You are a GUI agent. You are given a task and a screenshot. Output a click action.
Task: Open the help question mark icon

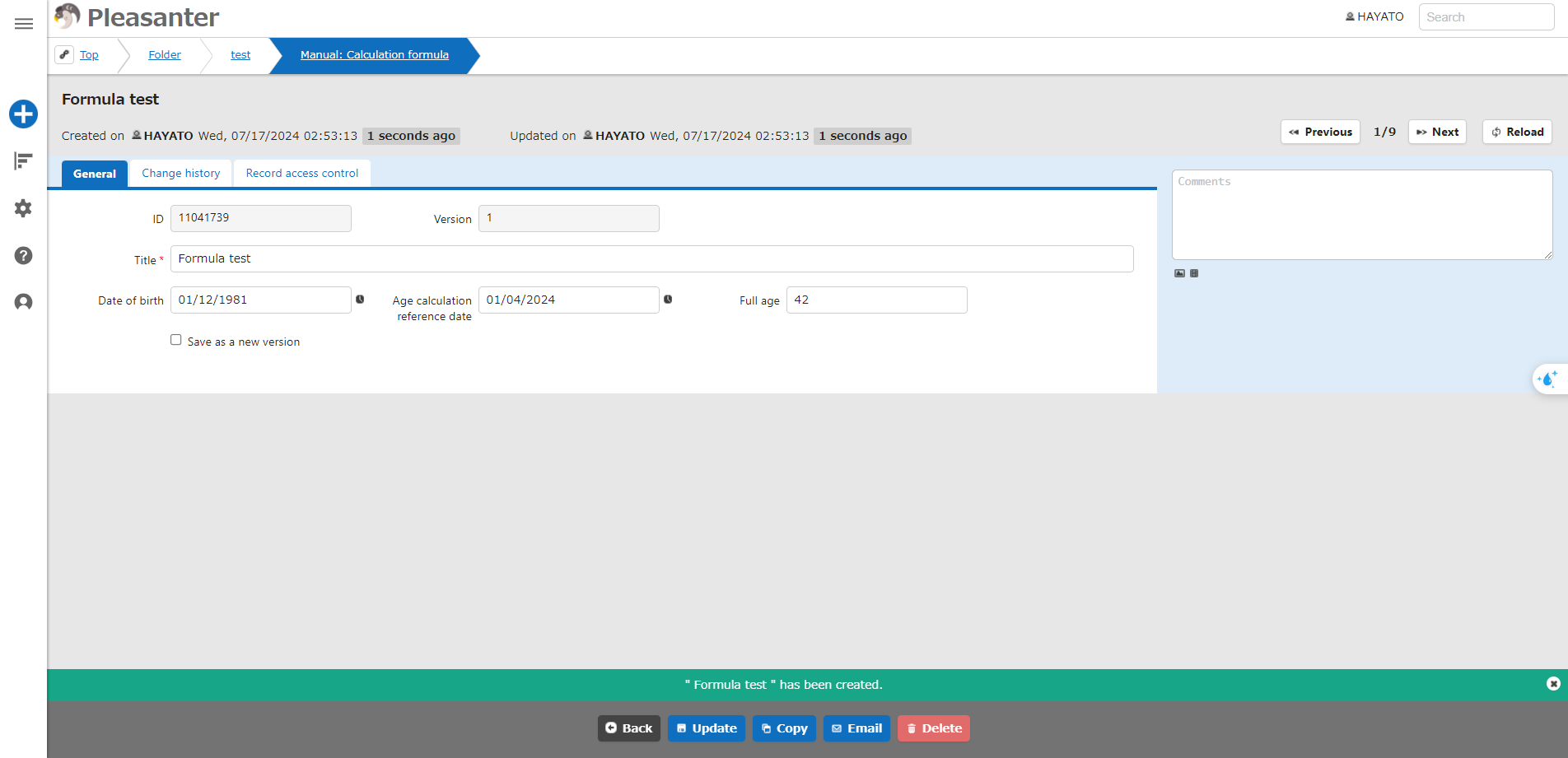23,255
